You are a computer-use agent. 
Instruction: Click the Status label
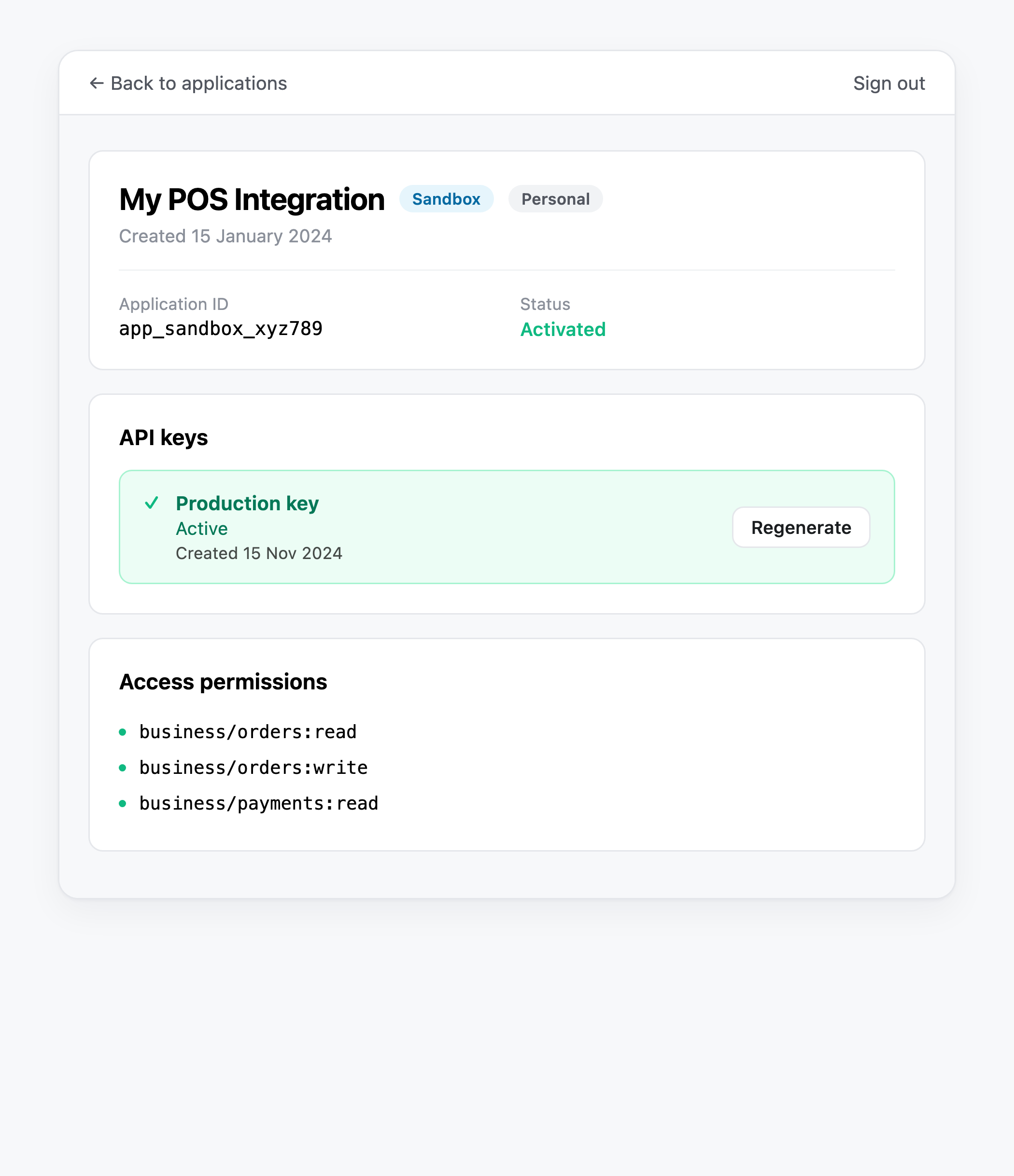point(545,304)
